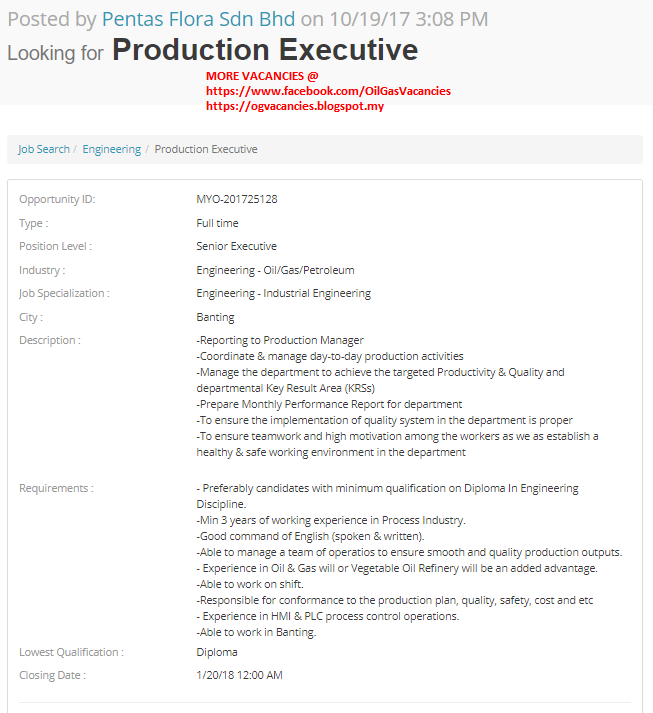
Task: Click the Production Executive page heading
Action: [x=265, y=50]
